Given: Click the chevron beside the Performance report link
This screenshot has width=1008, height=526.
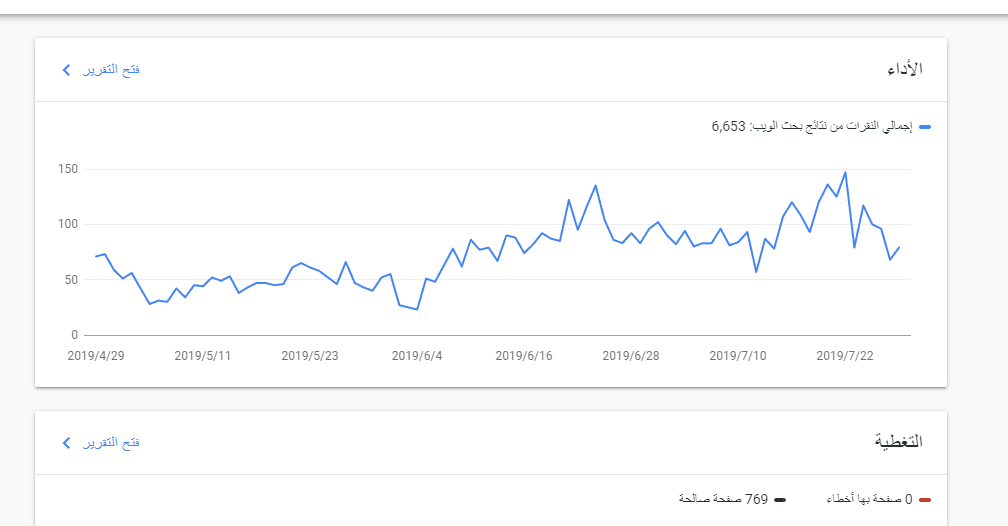Looking at the screenshot, I should [x=66, y=70].
